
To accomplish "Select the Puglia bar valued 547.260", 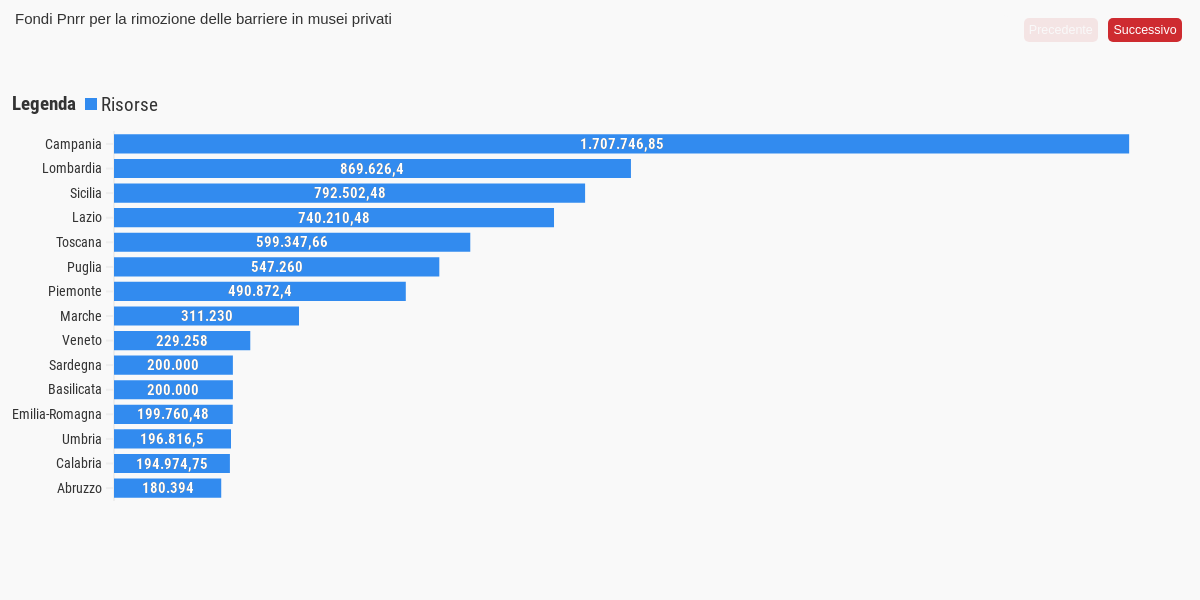I will (276, 267).
